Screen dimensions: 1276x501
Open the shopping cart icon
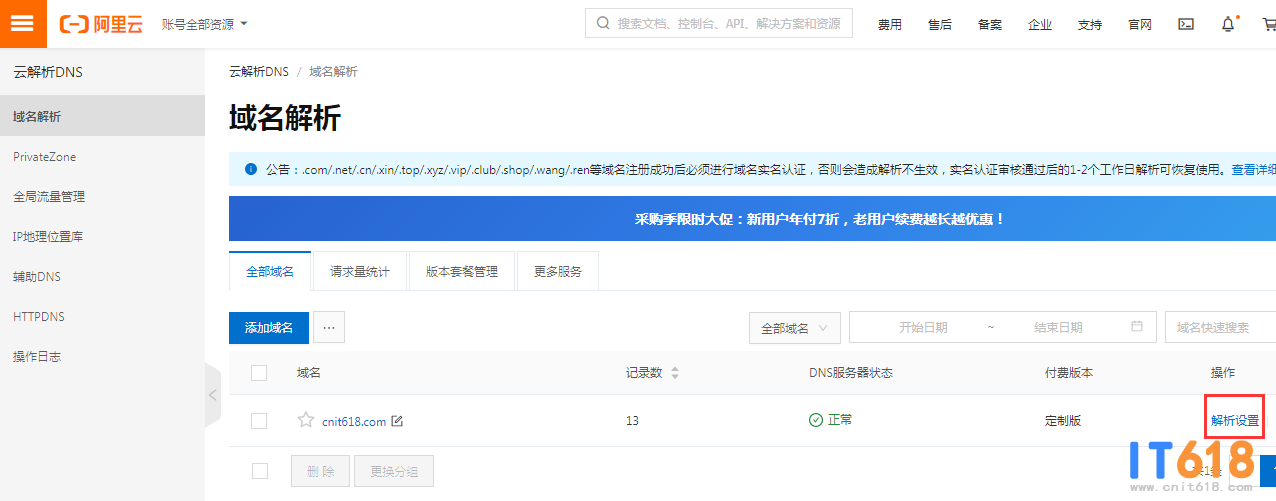pyautogui.click(x=1269, y=24)
